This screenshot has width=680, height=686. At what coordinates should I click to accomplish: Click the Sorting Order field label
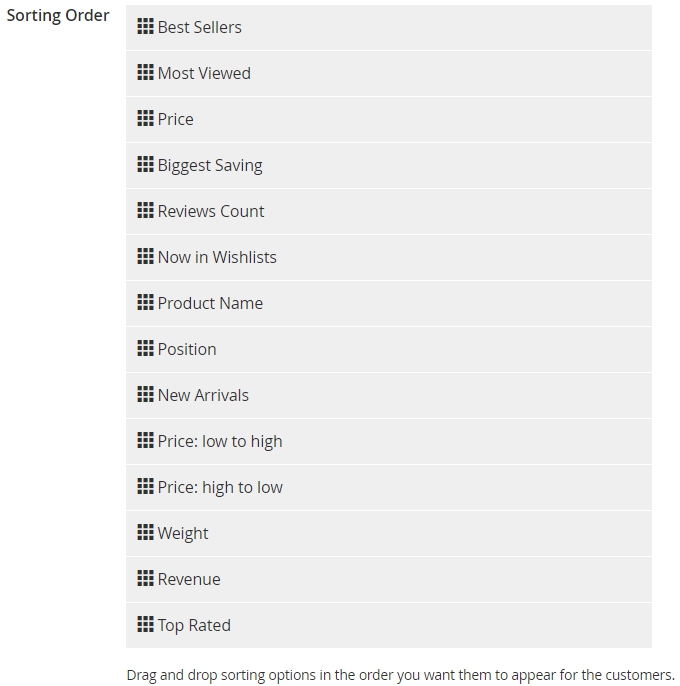58,16
